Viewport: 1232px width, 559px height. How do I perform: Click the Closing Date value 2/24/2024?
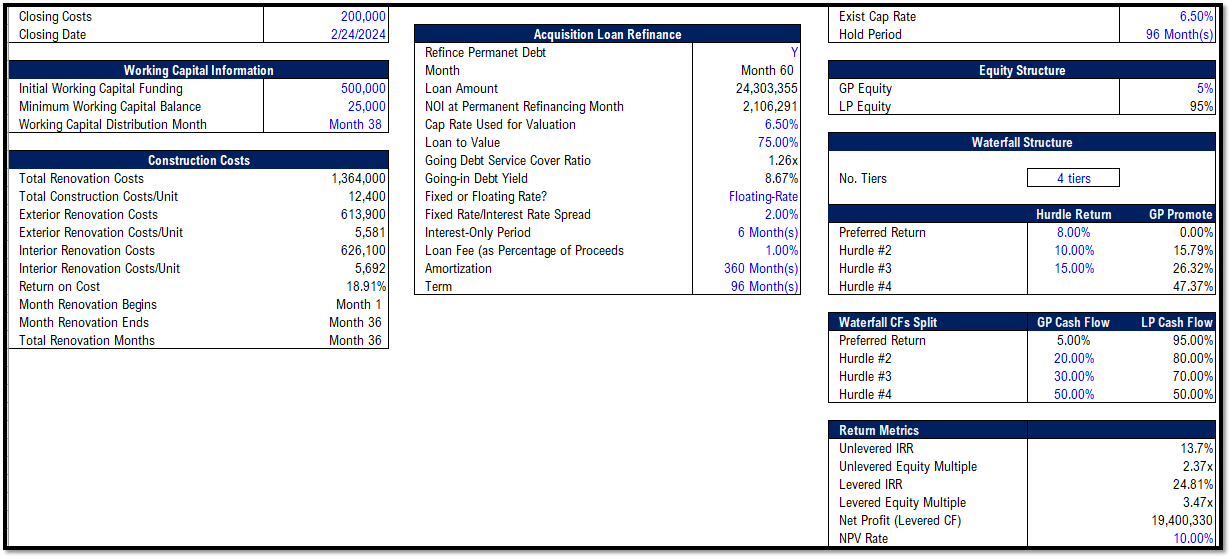[358, 34]
